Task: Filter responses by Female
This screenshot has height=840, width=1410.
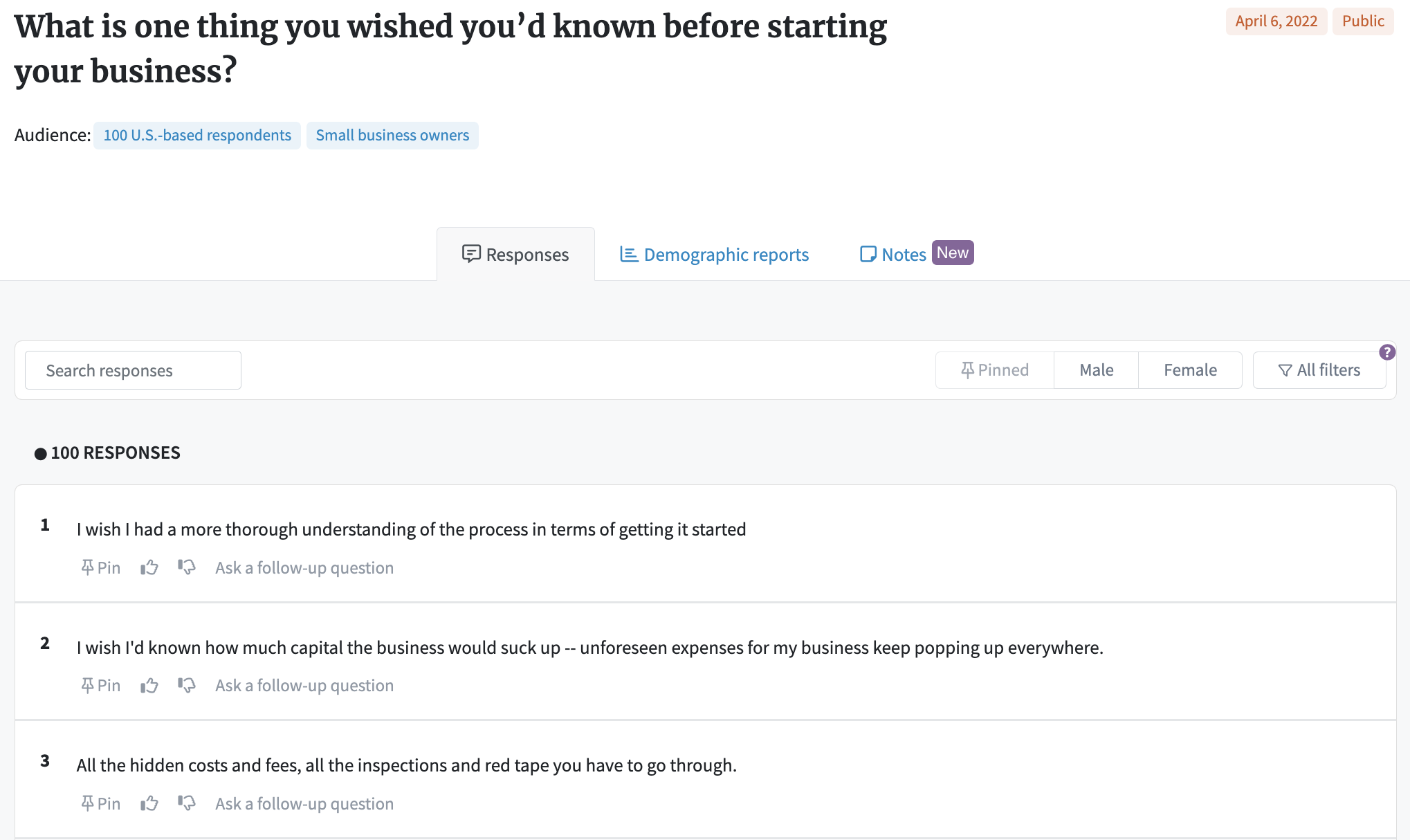Action: [1190, 370]
